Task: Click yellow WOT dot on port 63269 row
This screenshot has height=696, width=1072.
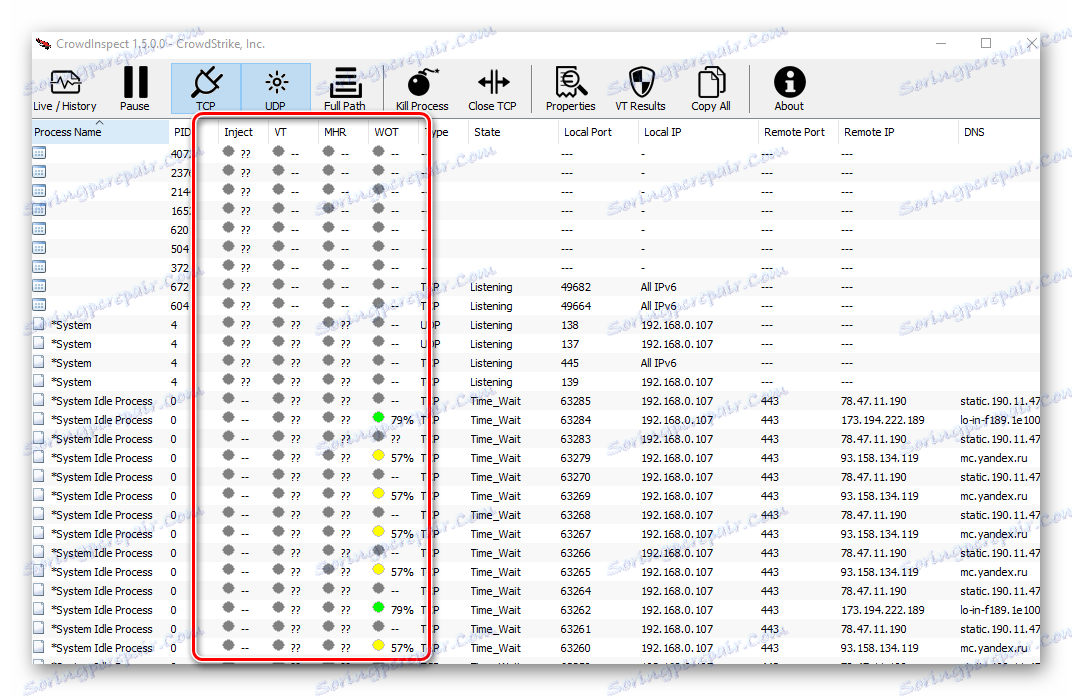Action: 378,494
